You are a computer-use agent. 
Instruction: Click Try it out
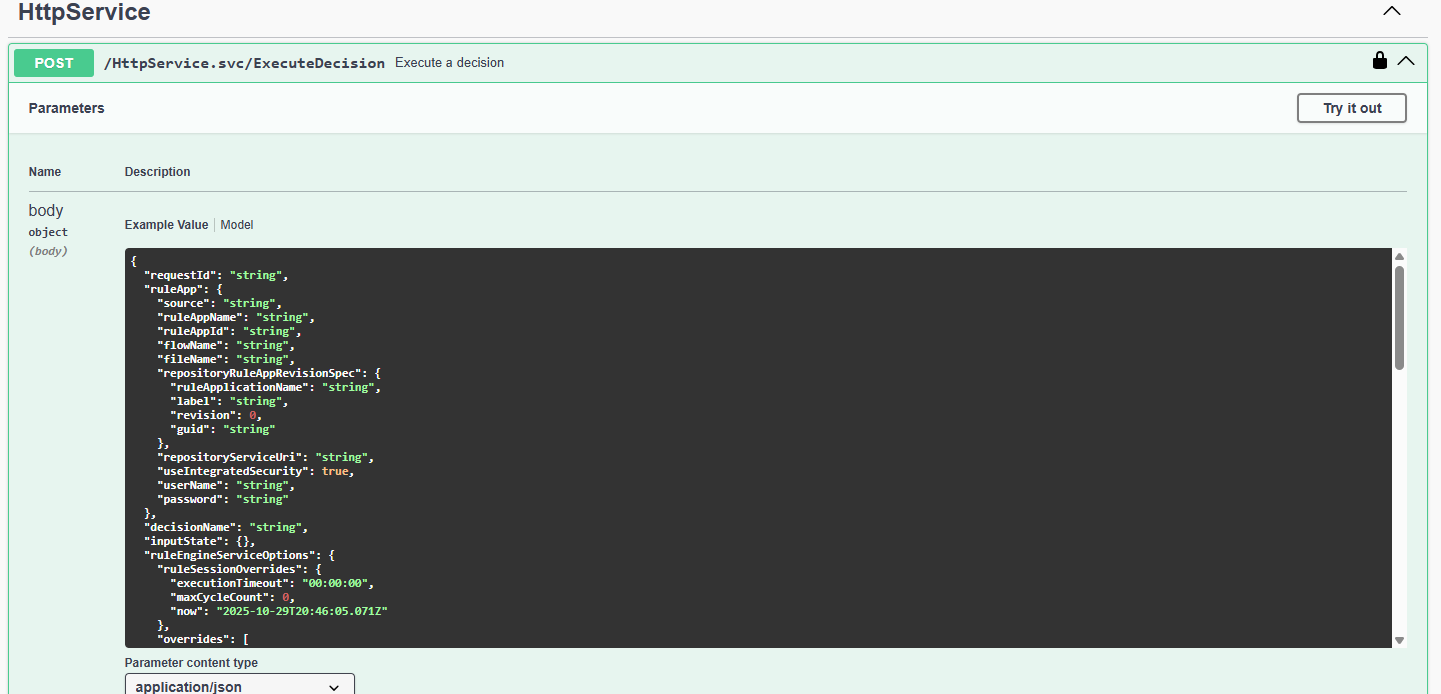pyautogui.click(x=1351, y=107)
